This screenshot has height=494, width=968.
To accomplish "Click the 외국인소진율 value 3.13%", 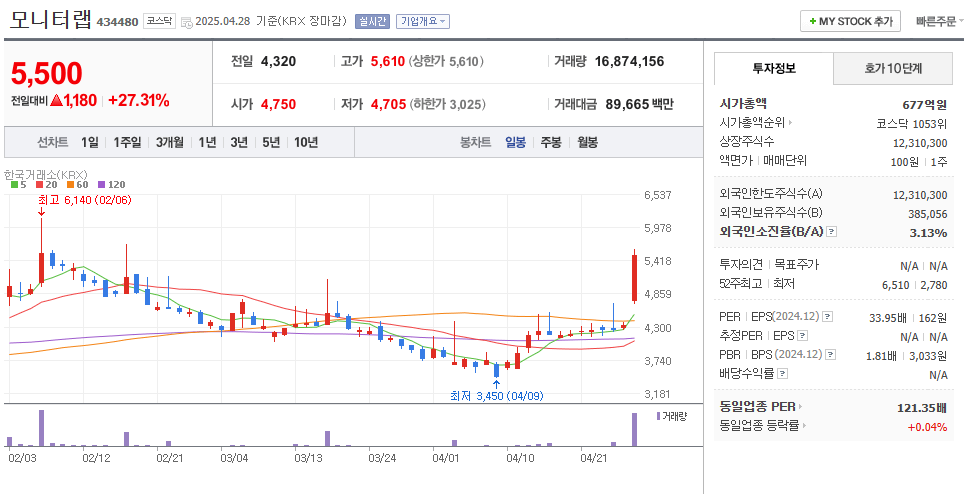I will [927, 233].
